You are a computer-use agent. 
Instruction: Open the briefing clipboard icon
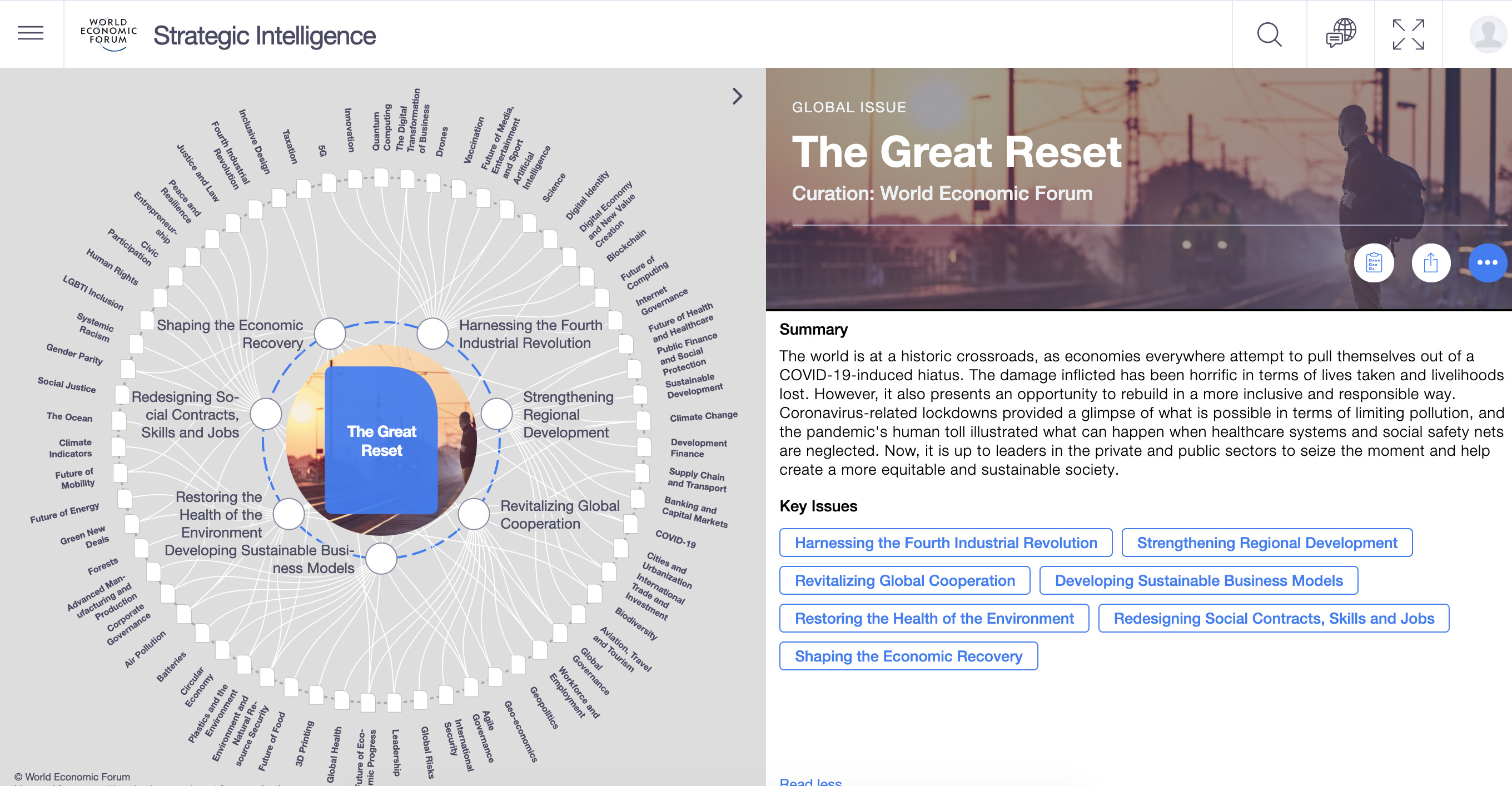pos(1374,263)
